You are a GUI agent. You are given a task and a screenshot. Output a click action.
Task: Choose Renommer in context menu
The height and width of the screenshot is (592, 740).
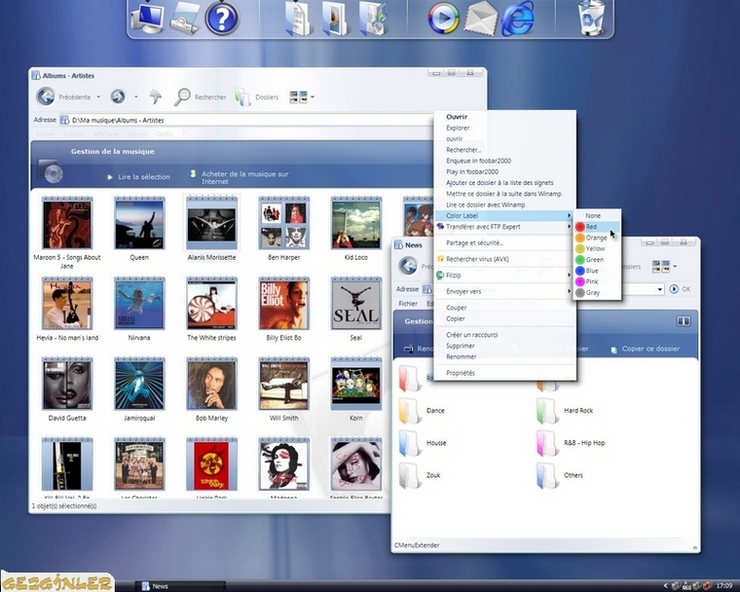461,357
